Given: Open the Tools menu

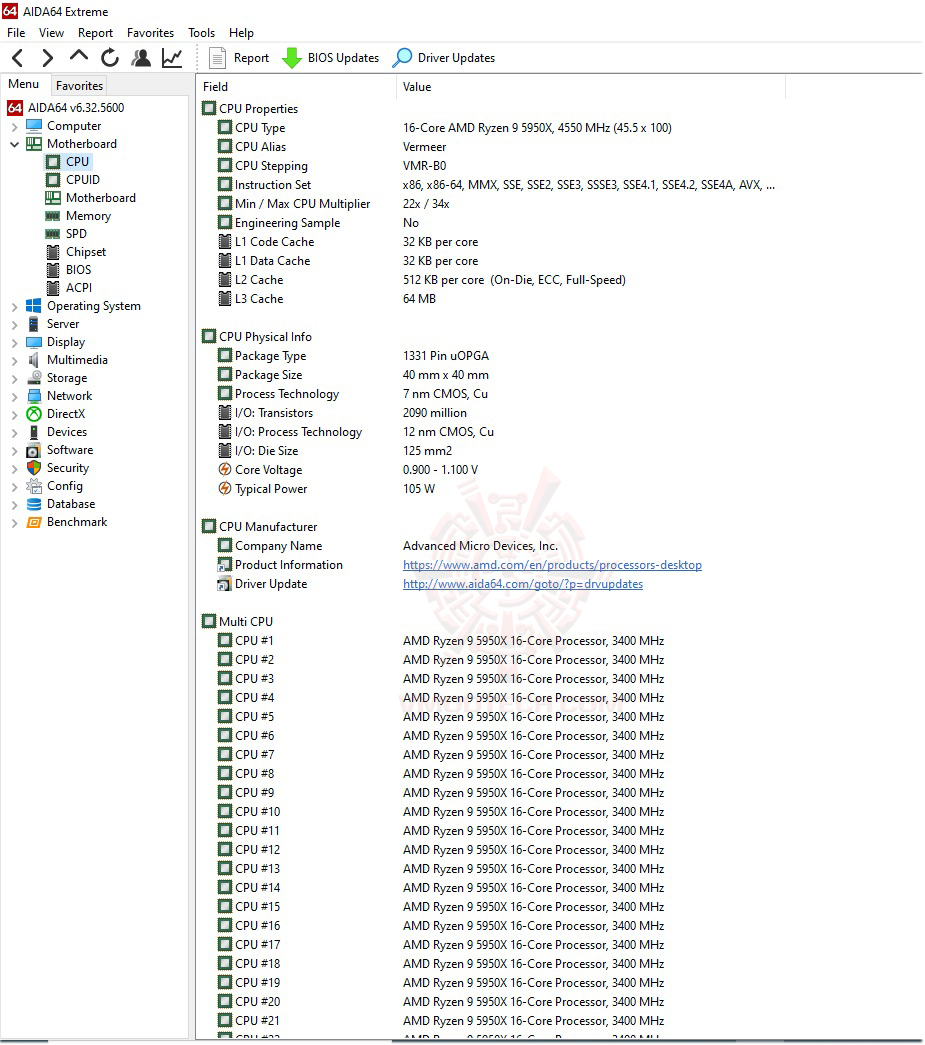Looking at the screenshot, I should (x=201, y=33).
